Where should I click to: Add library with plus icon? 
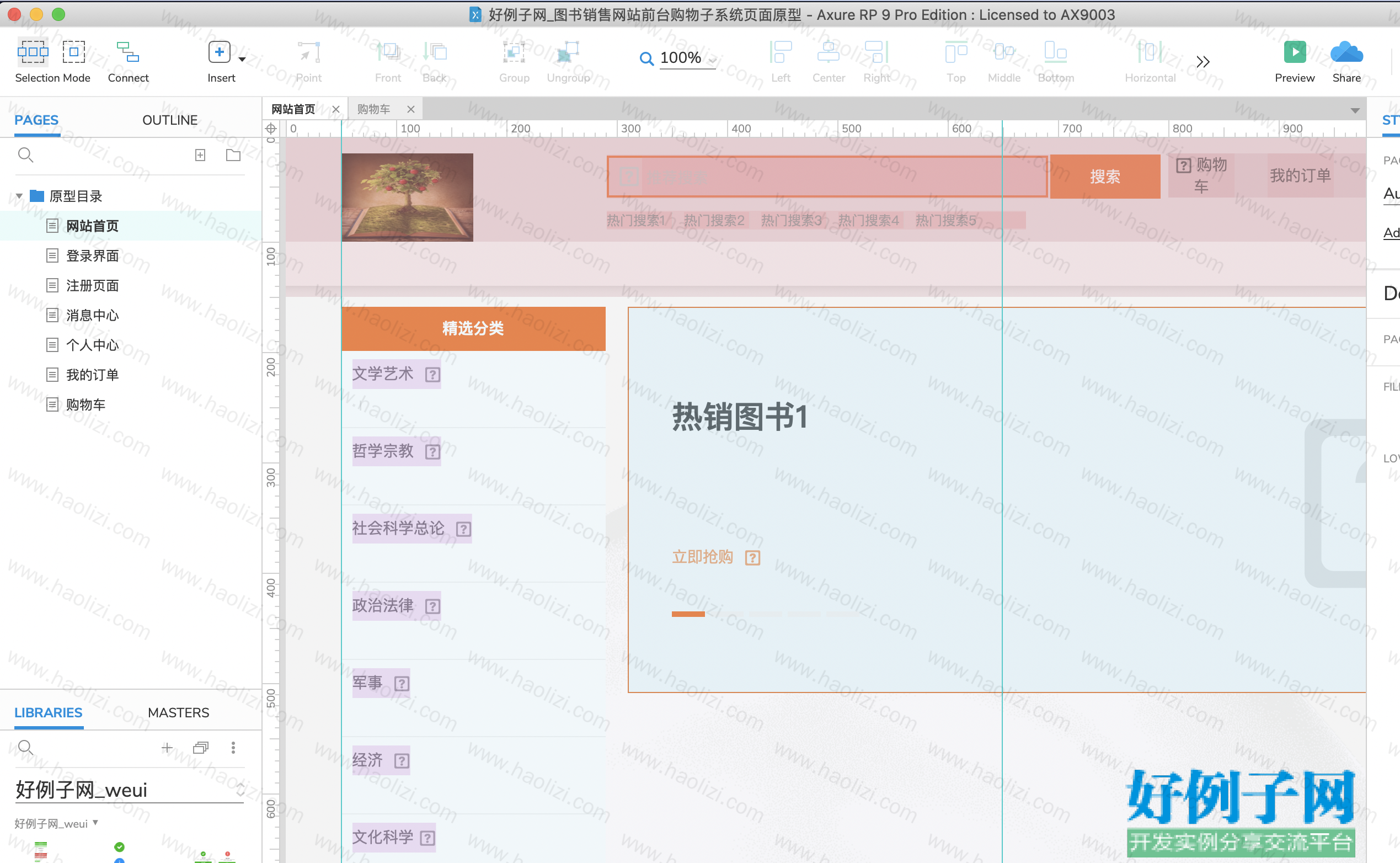(167, 748)
